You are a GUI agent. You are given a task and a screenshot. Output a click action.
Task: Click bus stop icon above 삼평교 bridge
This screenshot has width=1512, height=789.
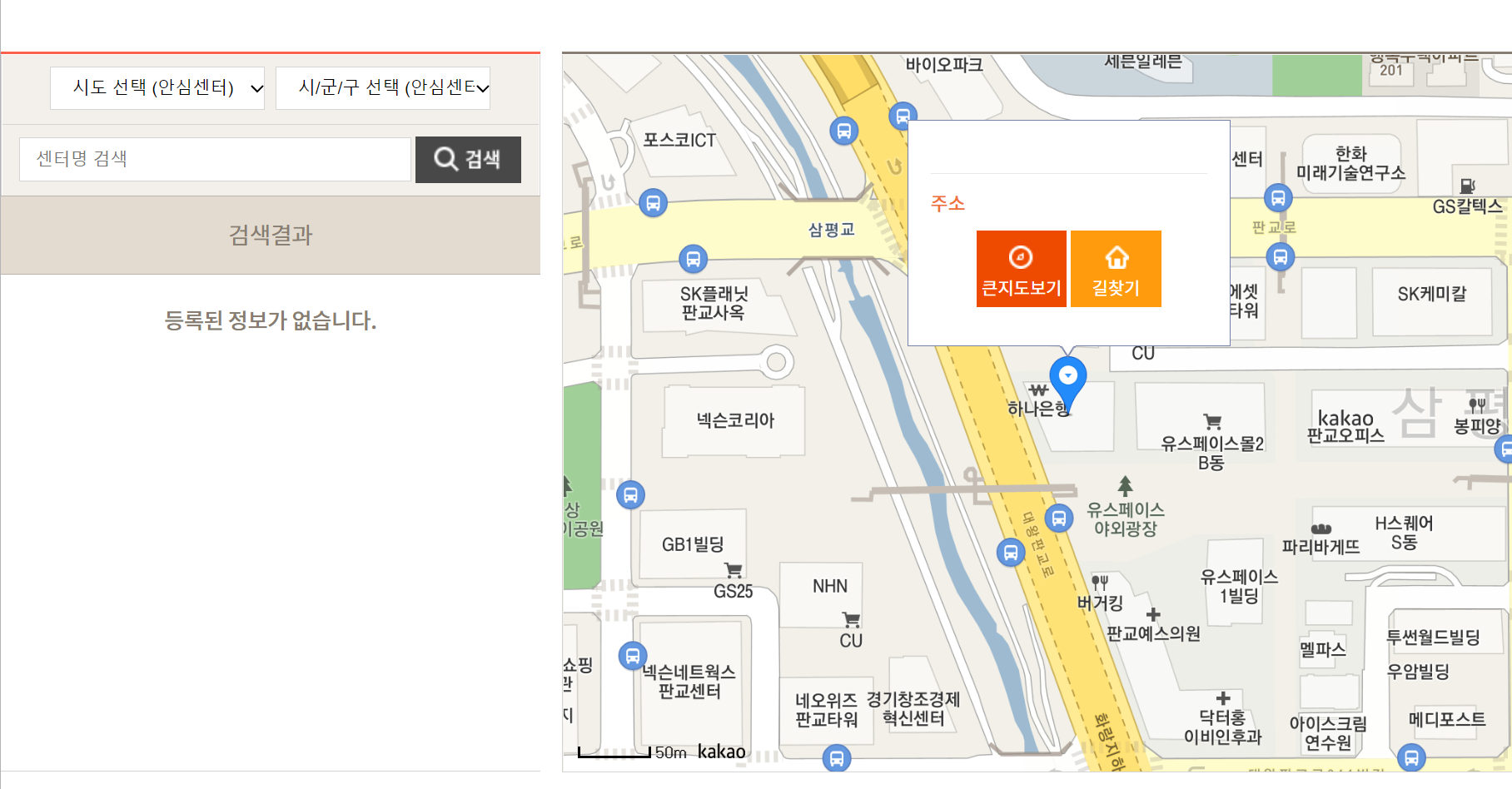[844, 131]
